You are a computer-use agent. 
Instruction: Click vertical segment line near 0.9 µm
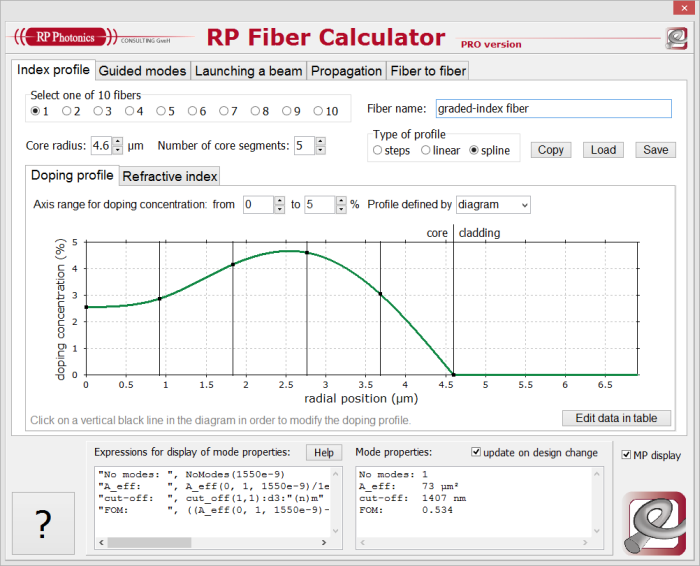click(159, 308)
